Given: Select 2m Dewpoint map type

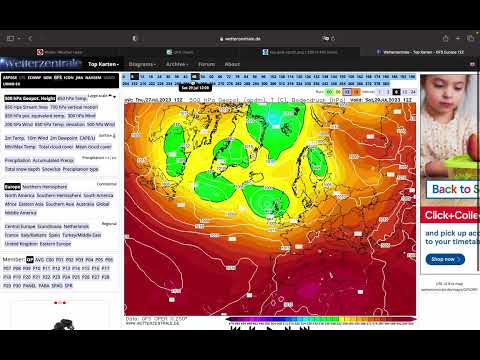Looking at the screenshot, I should coord(63,138).
